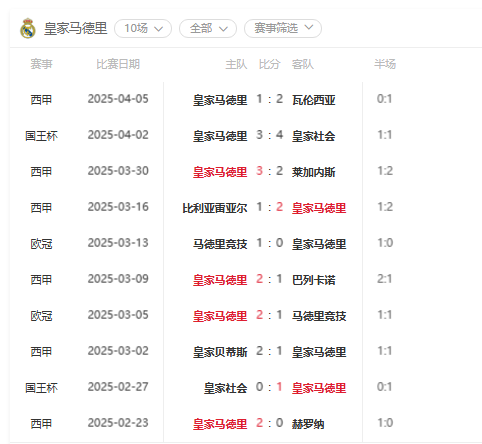This screenshot has width=482, height=444.
Task: Select the 巴列卡诺 opponent link
Action: tap(314, 280)
